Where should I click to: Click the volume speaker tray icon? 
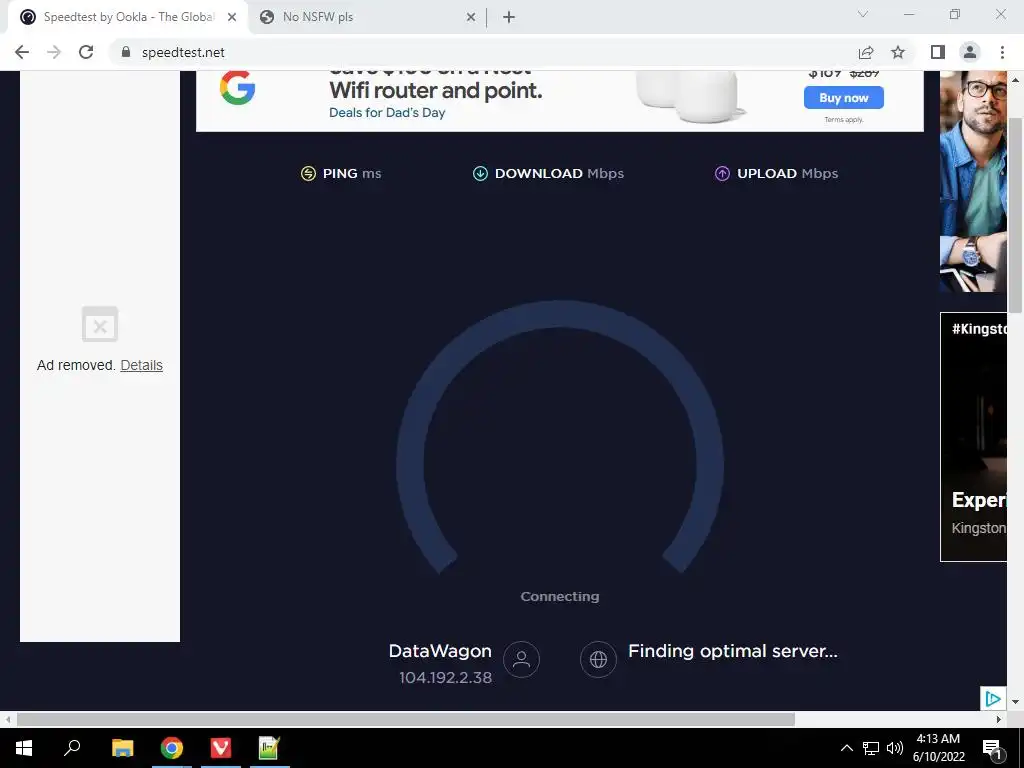tap(895, 748)
